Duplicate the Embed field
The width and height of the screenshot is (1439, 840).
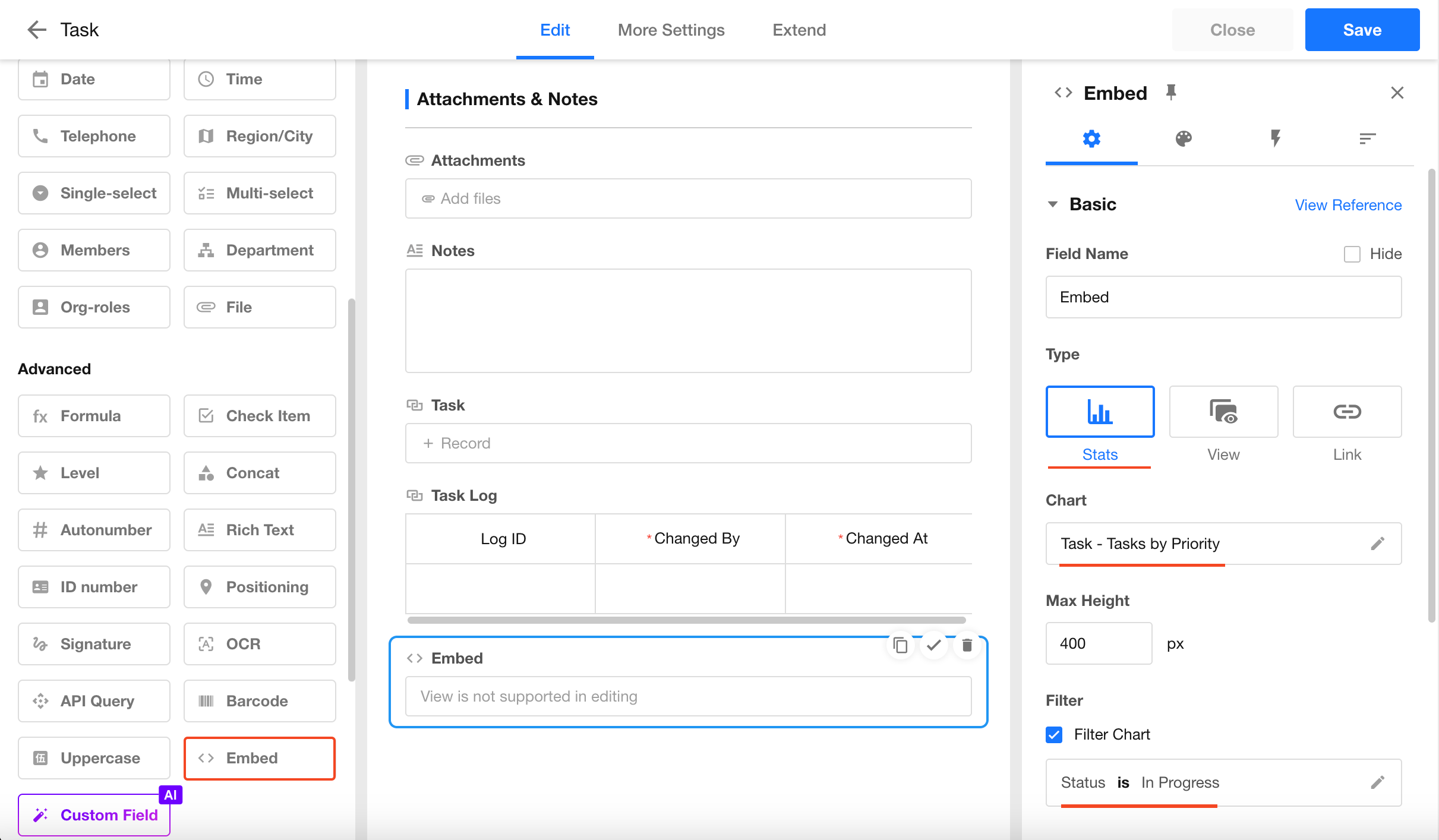click(x=901, y=645)
